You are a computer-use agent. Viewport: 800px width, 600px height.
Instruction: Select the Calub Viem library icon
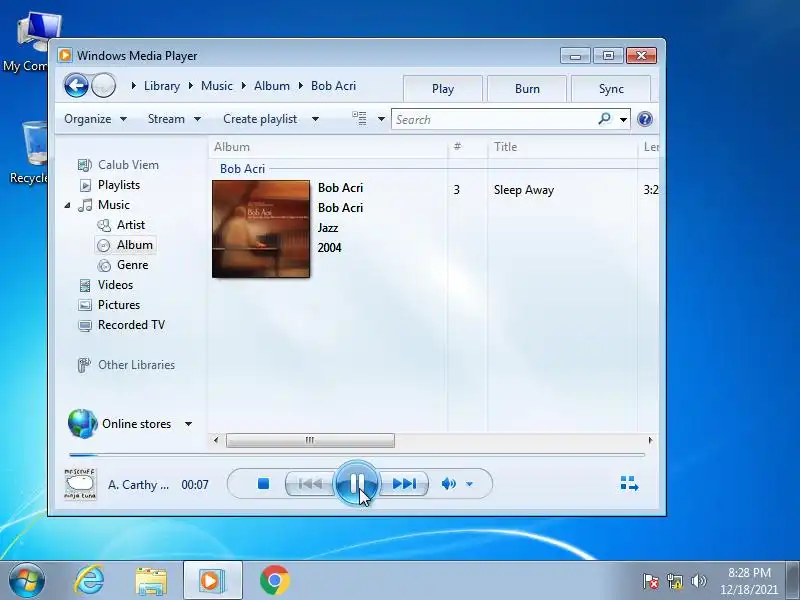84,165
